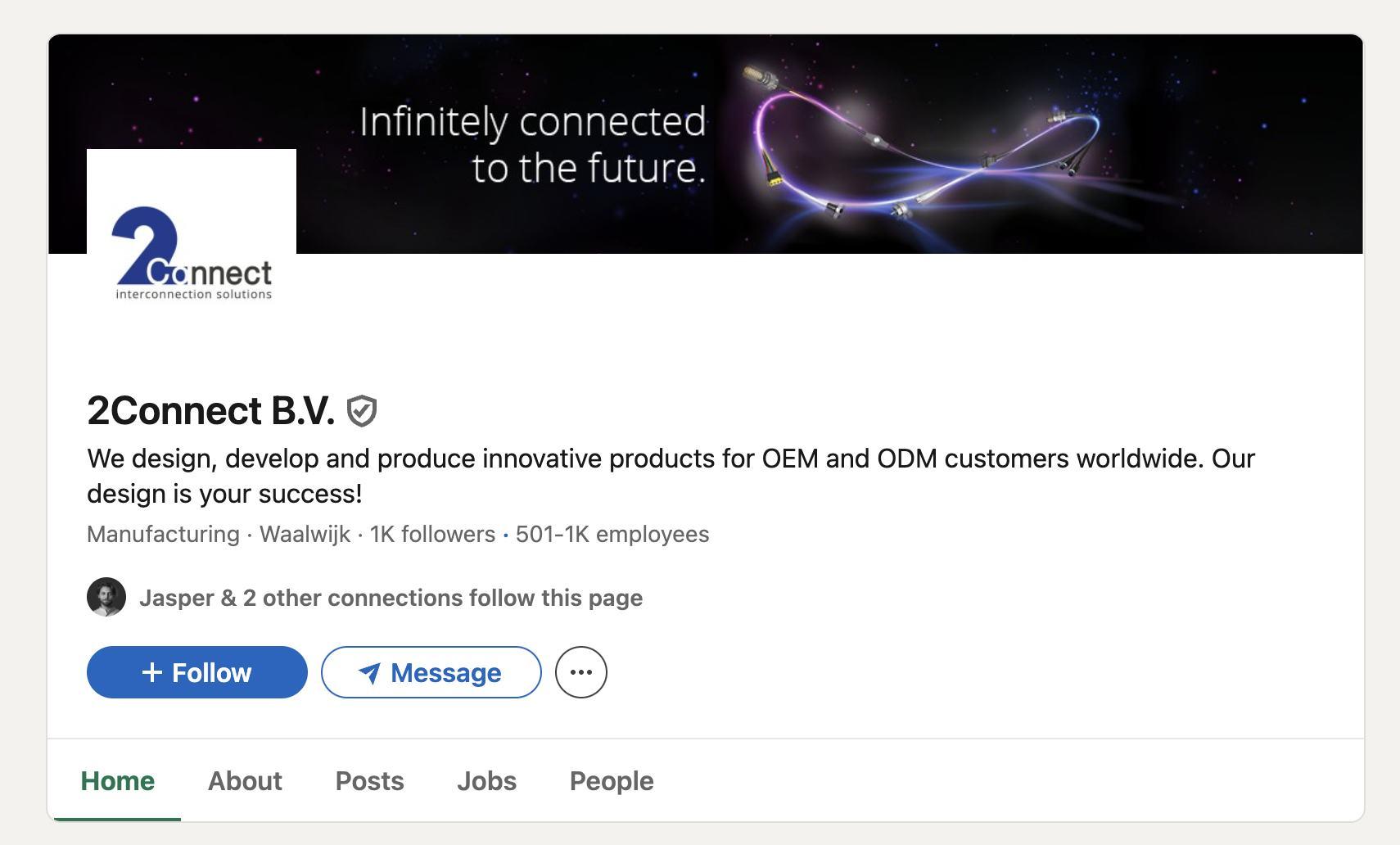The image size is (1400, 845).
Task: View the Jobs tab
Action: (x=486, y=781)
